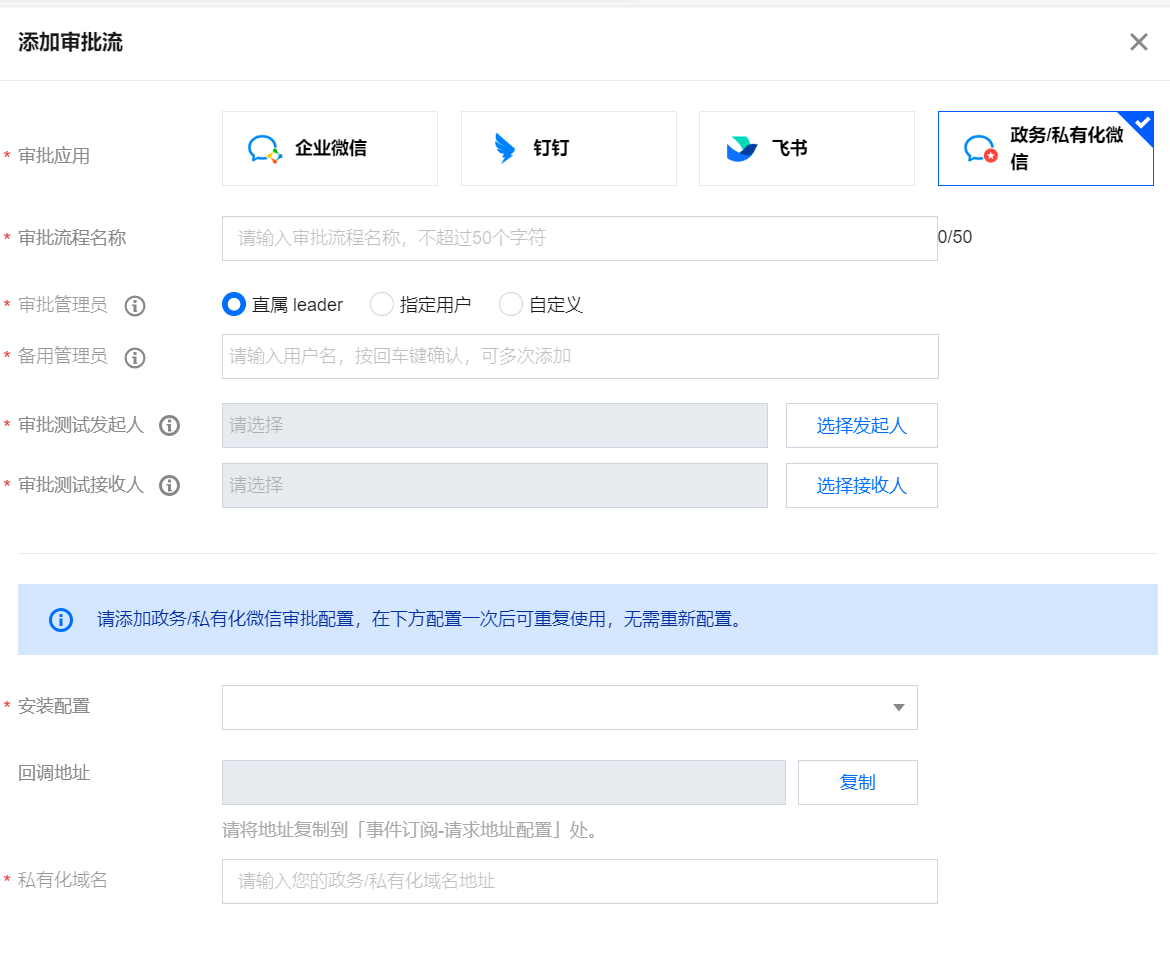The height and width of the screenshot is (960, 1170).
Task: Click the disabled 审批测试接收人 field
Action: point(495,486)
